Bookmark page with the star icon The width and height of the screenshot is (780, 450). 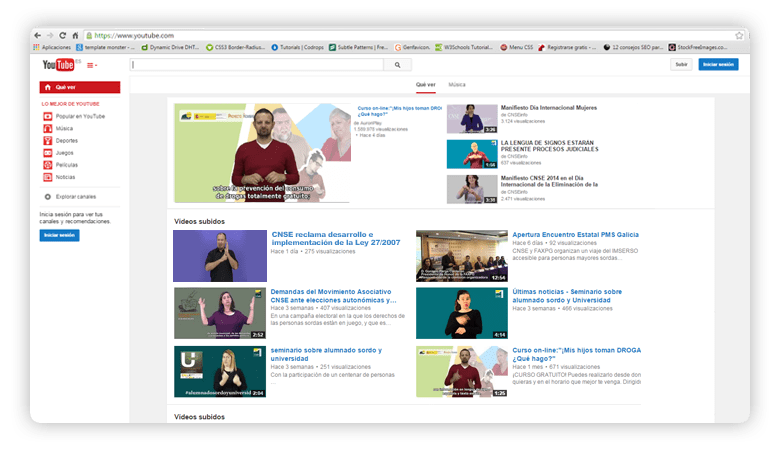pyautogui.click(x=739, y=35)
